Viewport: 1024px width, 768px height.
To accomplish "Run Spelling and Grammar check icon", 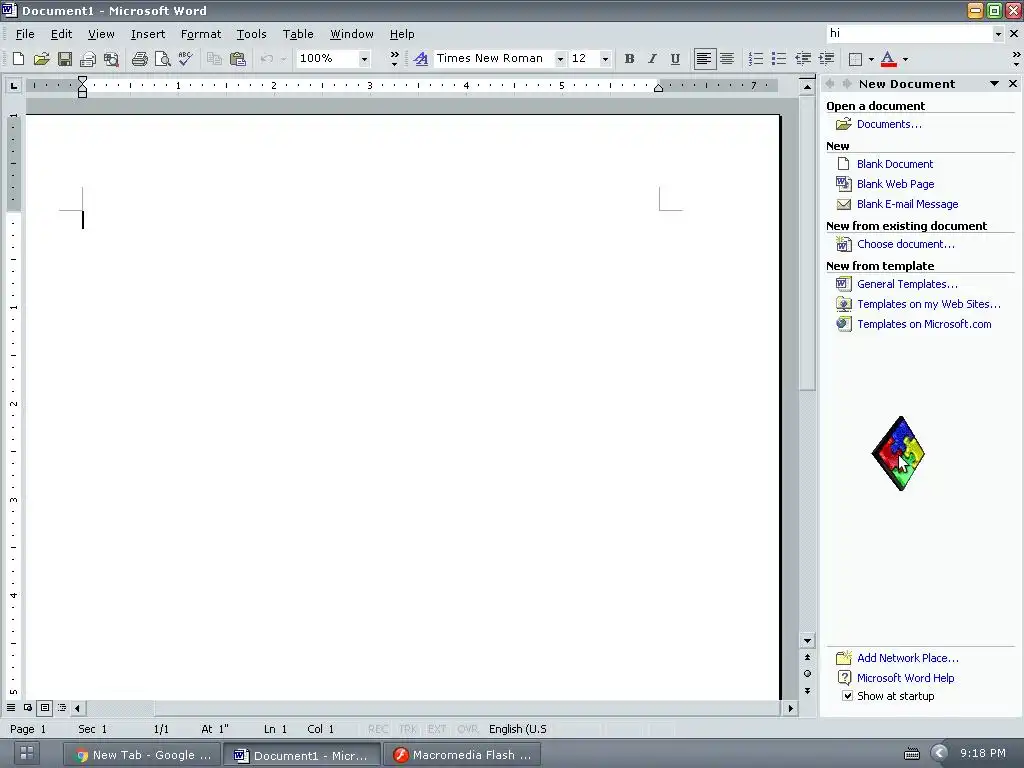I will pos(186,59).
